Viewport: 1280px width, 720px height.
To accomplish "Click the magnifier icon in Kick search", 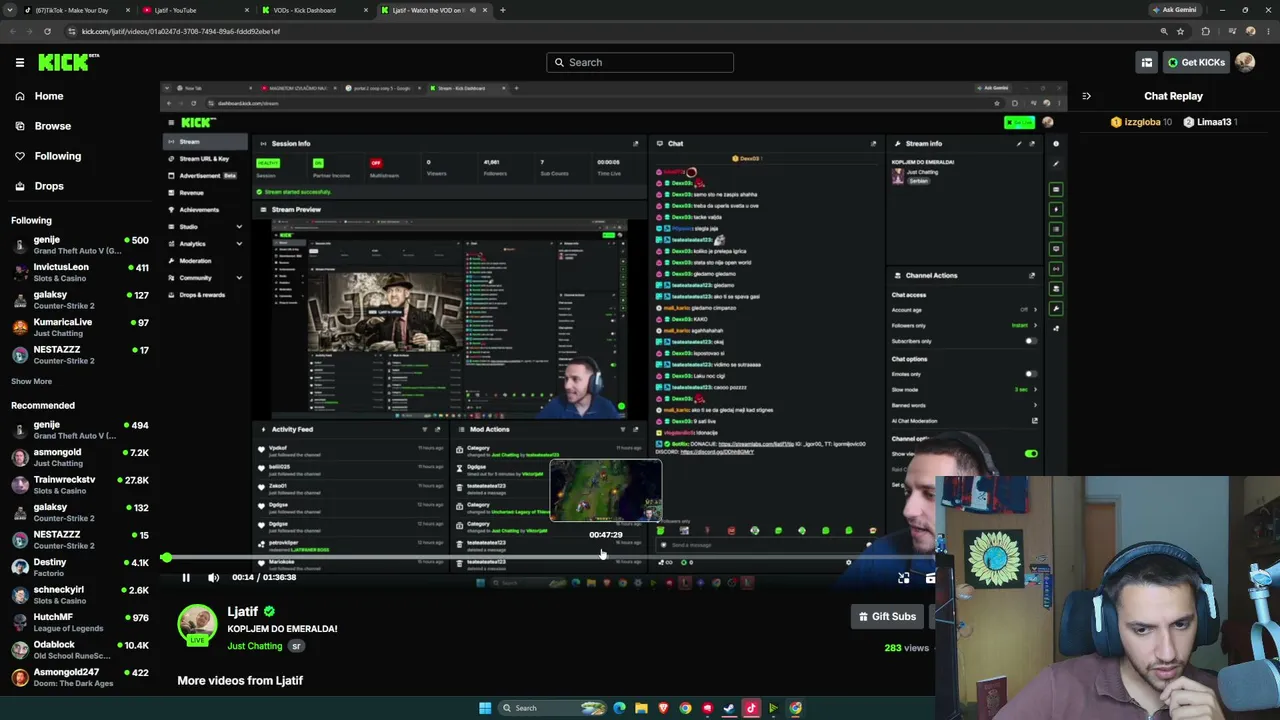I will click(x=559, y=62).
